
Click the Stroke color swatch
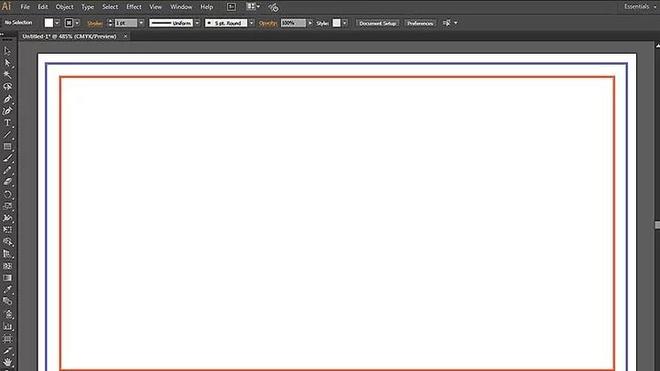(69, 23)
